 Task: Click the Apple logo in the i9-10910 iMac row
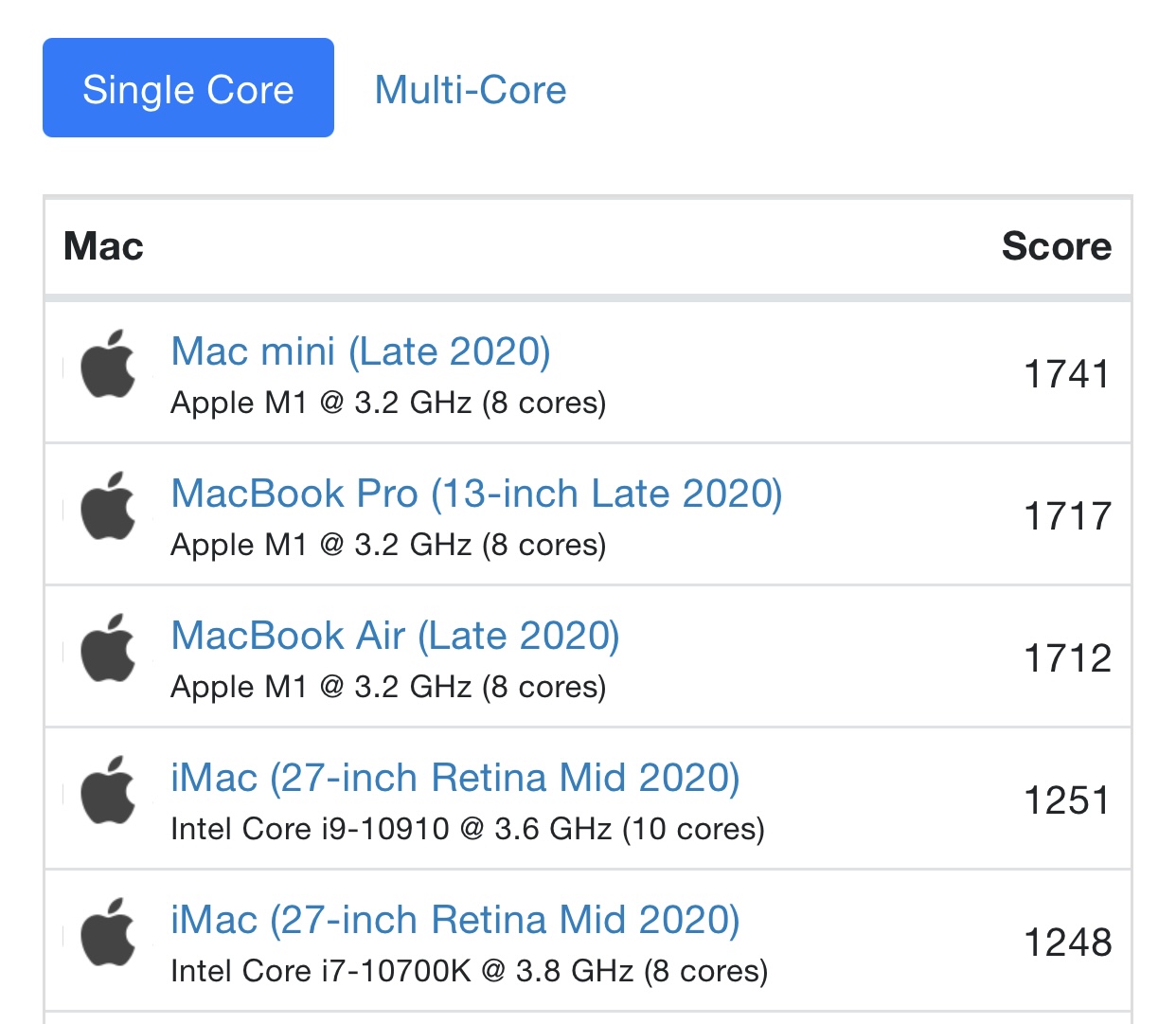(108, 791)
